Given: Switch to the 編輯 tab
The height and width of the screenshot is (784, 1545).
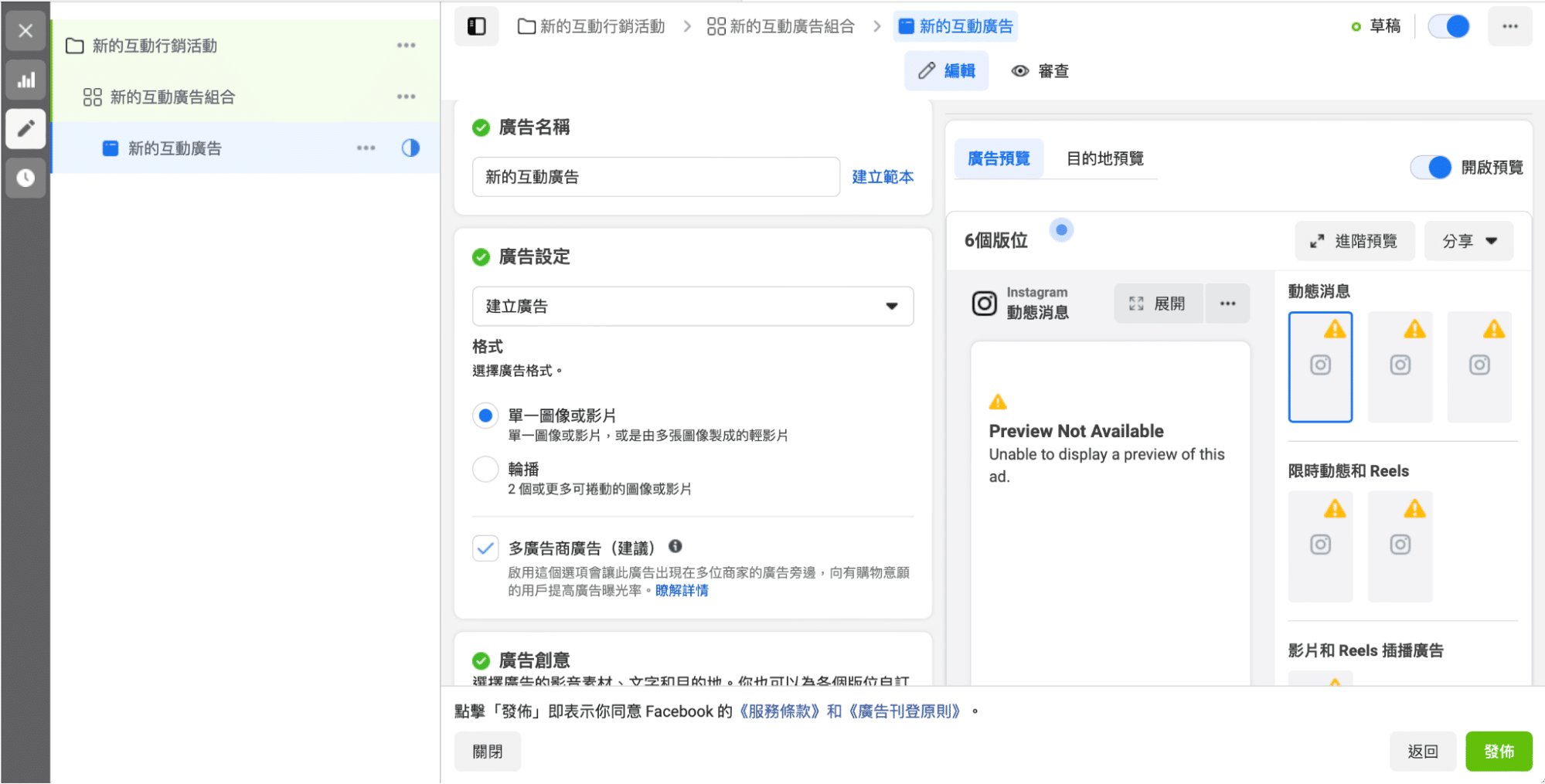Looking at the screenshot, I should coord(947,71).
